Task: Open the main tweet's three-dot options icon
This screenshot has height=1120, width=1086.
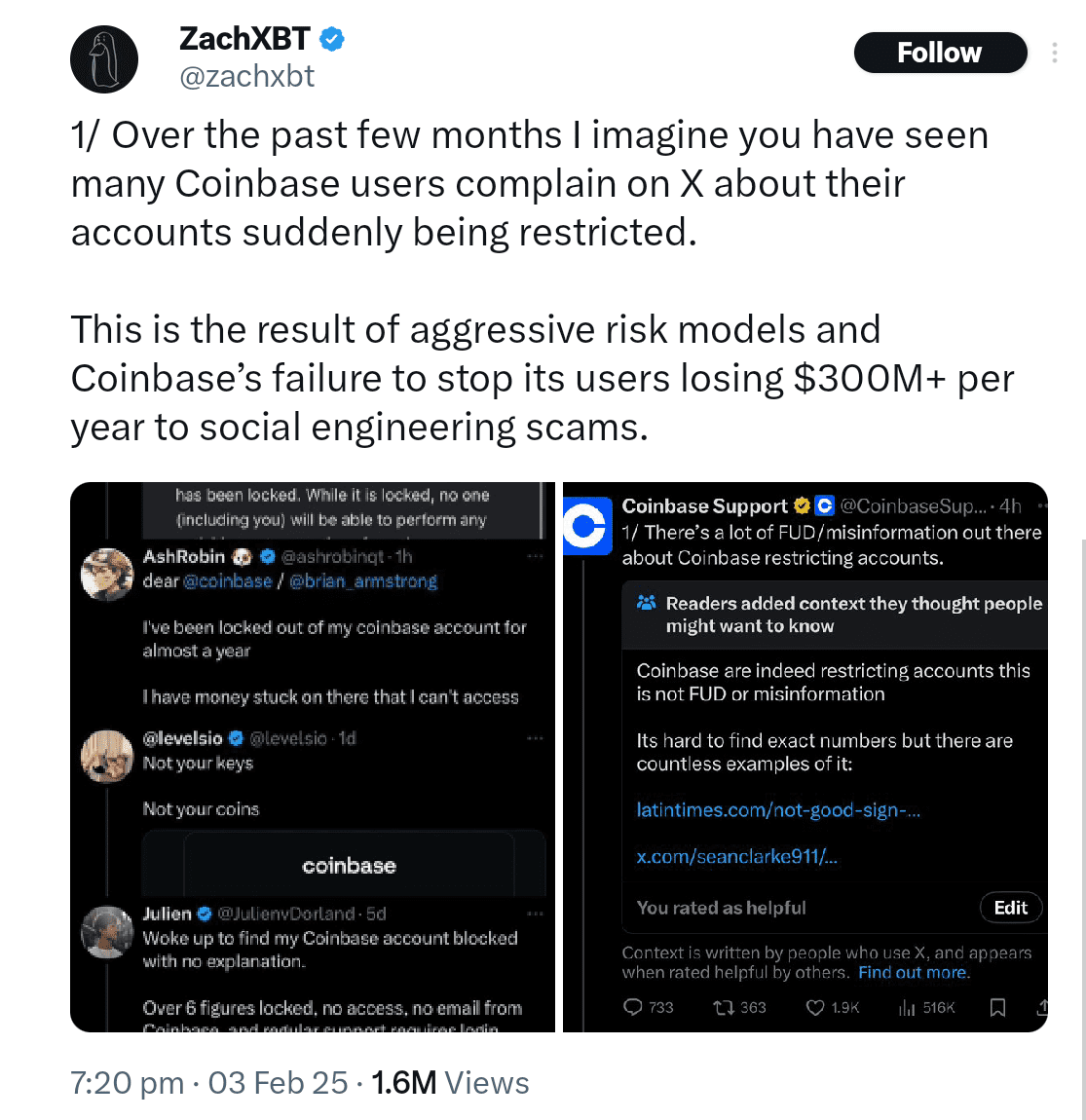Action: pos(1055,53)
